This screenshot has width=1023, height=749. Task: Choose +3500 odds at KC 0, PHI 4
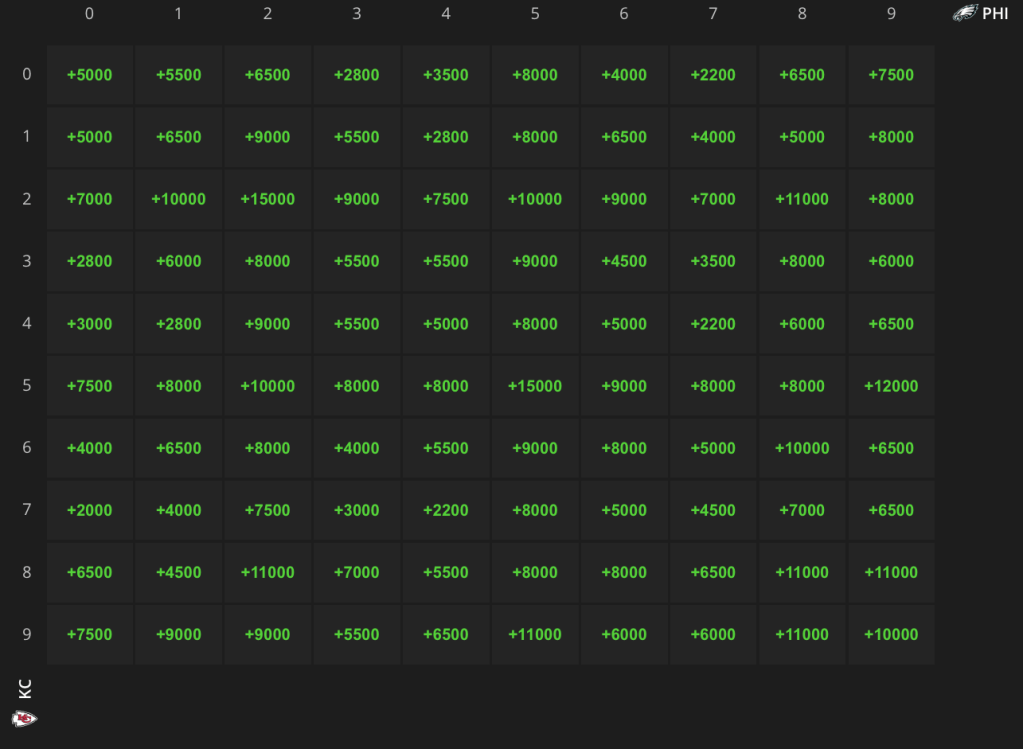click(446, 74)
